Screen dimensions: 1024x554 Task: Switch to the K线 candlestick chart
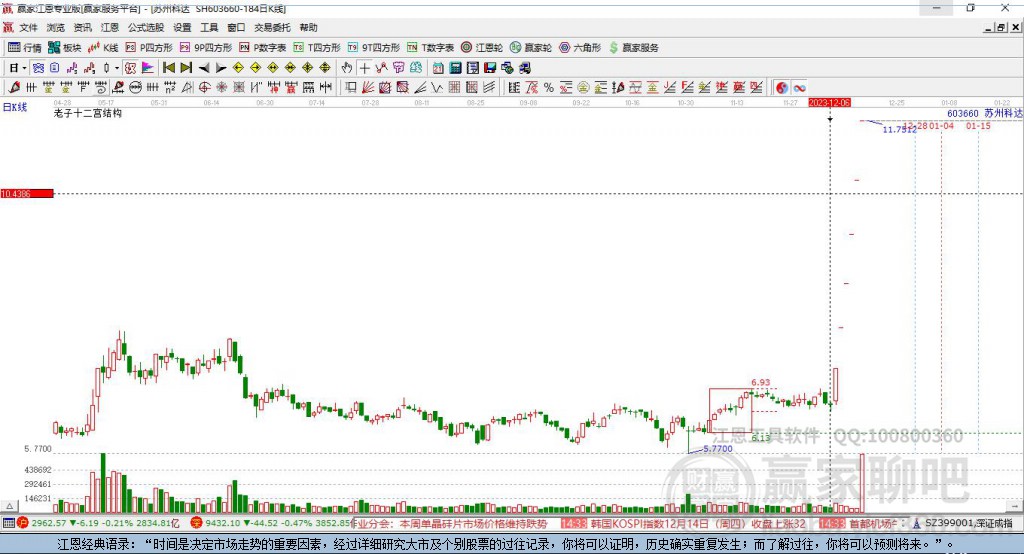click(103, 48)
